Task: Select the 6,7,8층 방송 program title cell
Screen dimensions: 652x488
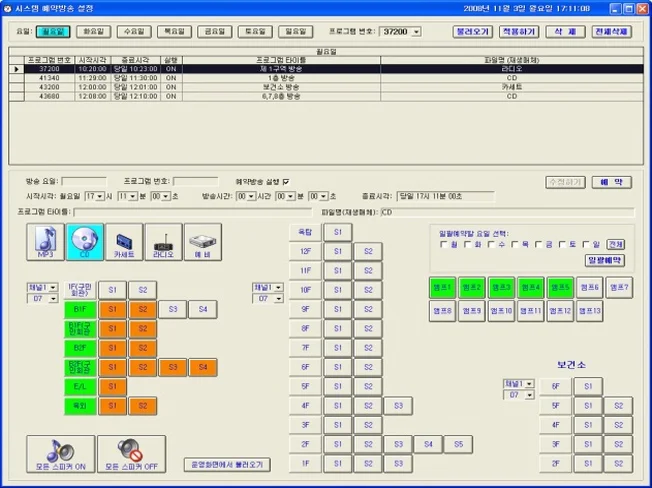Action: click(x=281, y=96)
